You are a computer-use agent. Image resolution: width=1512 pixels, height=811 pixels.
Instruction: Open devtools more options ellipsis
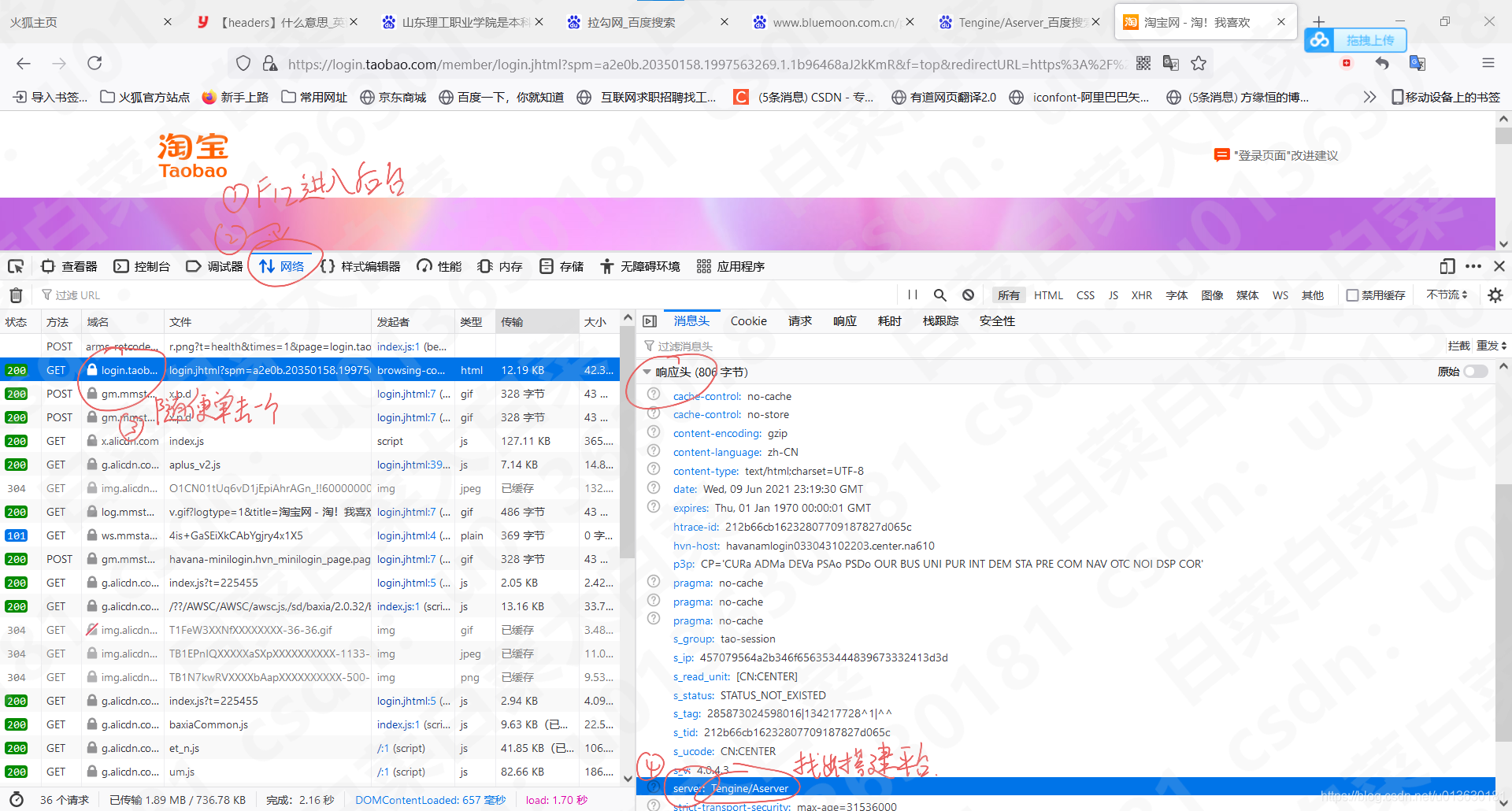click(1473, 266)
